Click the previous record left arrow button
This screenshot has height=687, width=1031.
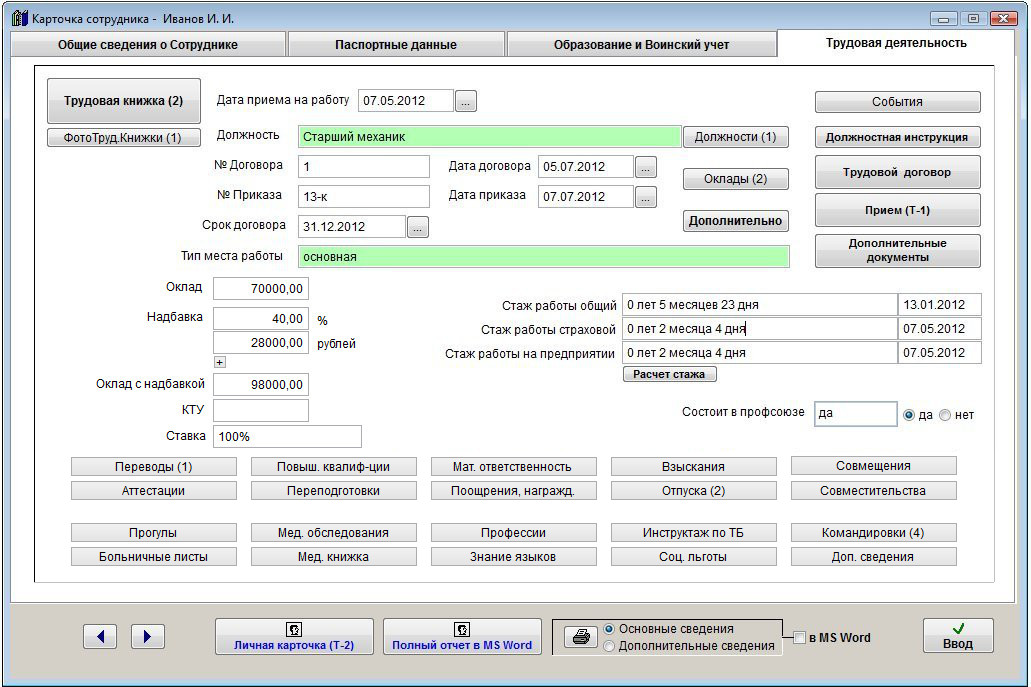pos(100,636)
